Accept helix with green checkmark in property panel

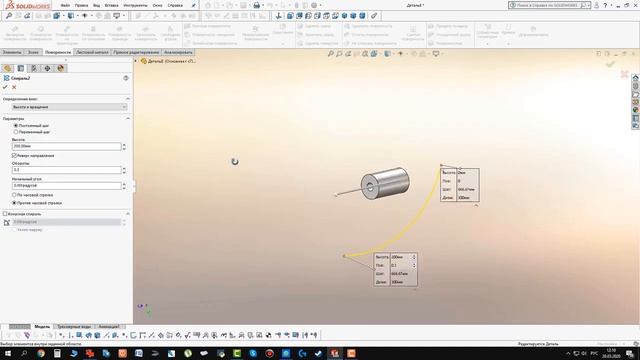[x=5, y=87]
